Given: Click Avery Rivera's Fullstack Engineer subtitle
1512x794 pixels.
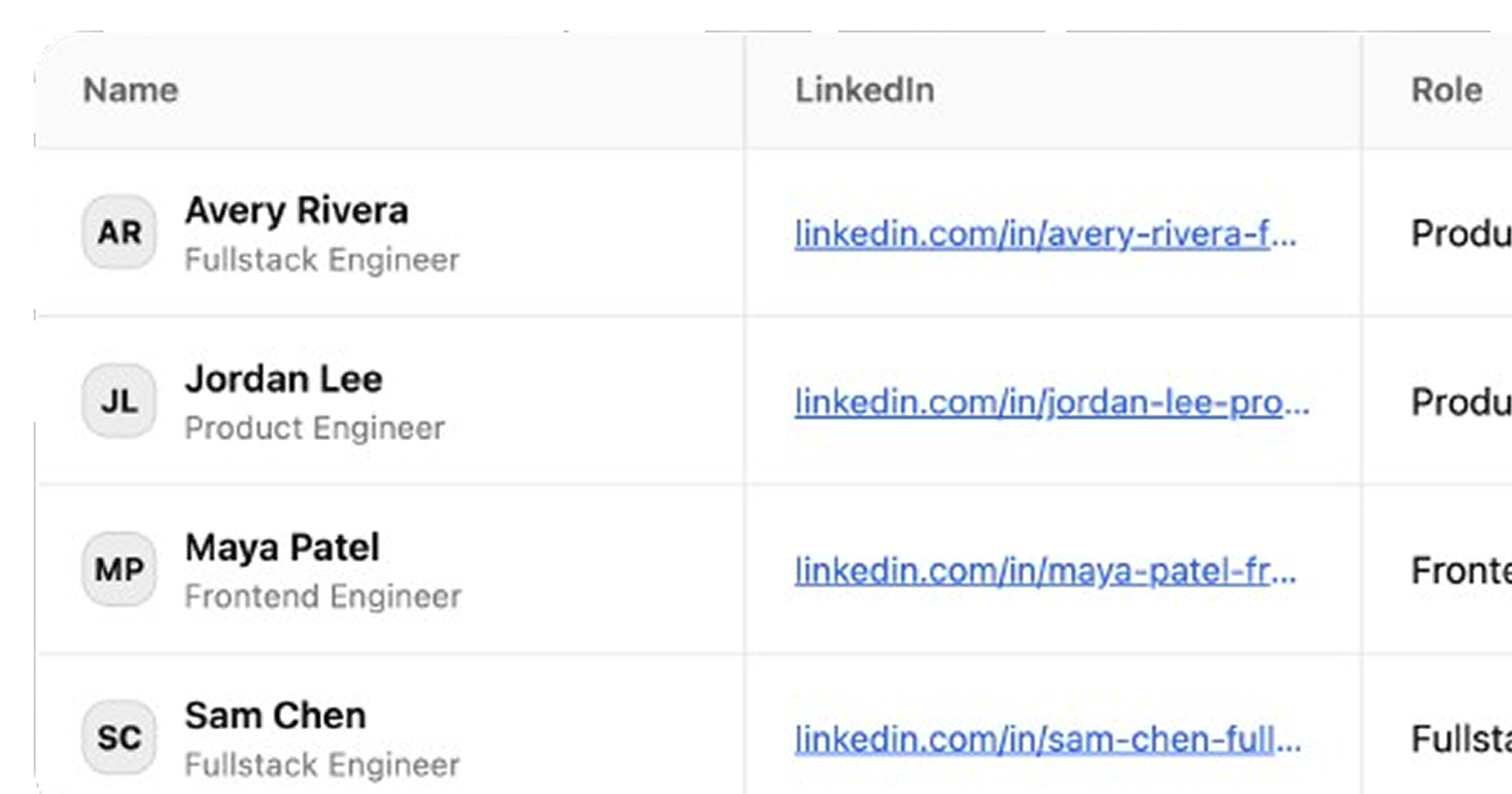Looking at the screenshot, I should pos(322,260).
